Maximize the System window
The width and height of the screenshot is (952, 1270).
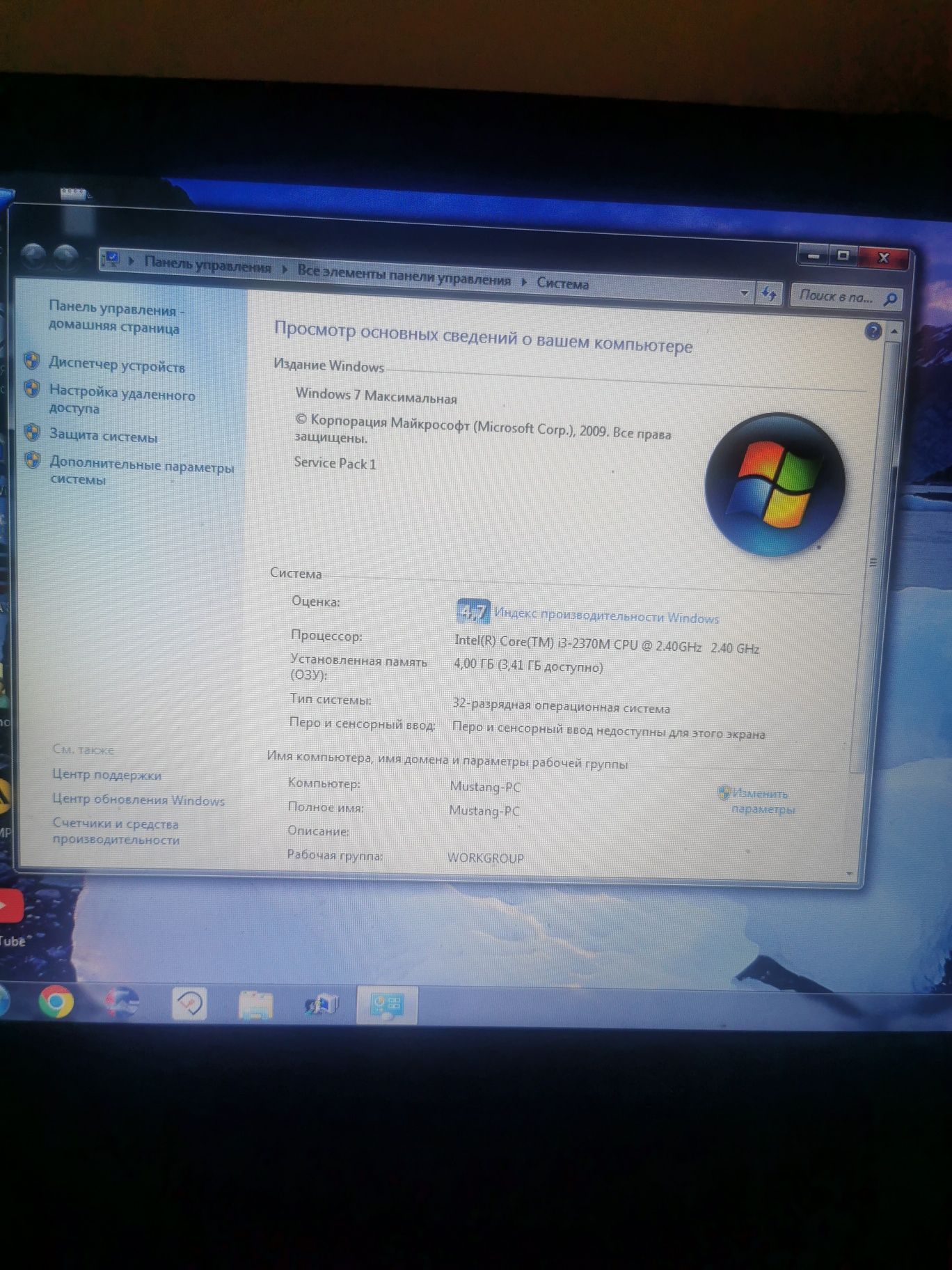click(x=843, y=256)
